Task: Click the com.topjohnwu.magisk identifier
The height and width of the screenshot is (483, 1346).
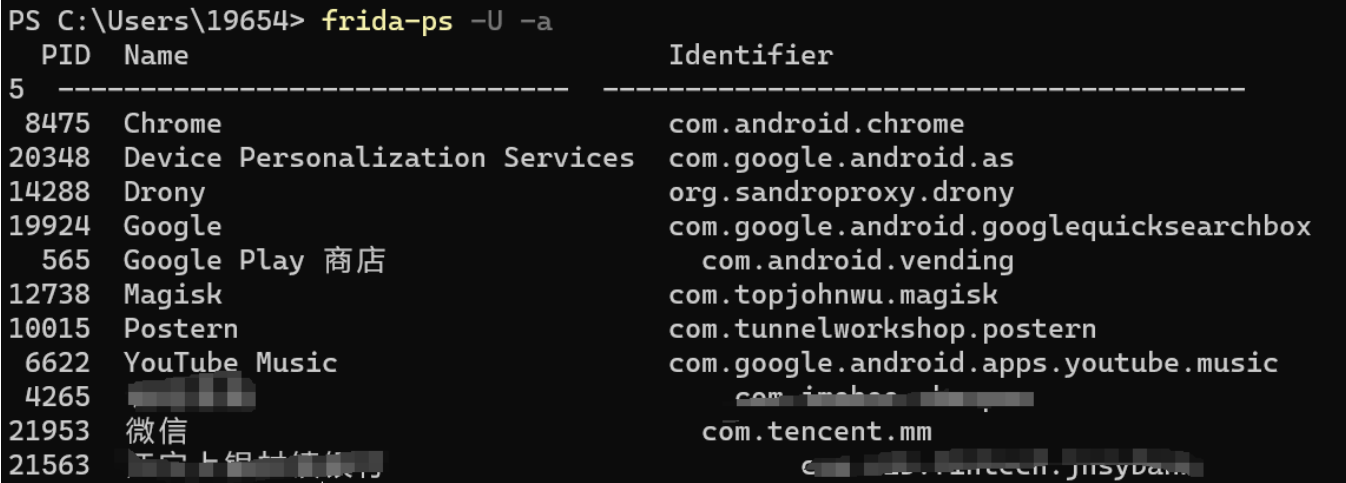Action: click(833, 295)
